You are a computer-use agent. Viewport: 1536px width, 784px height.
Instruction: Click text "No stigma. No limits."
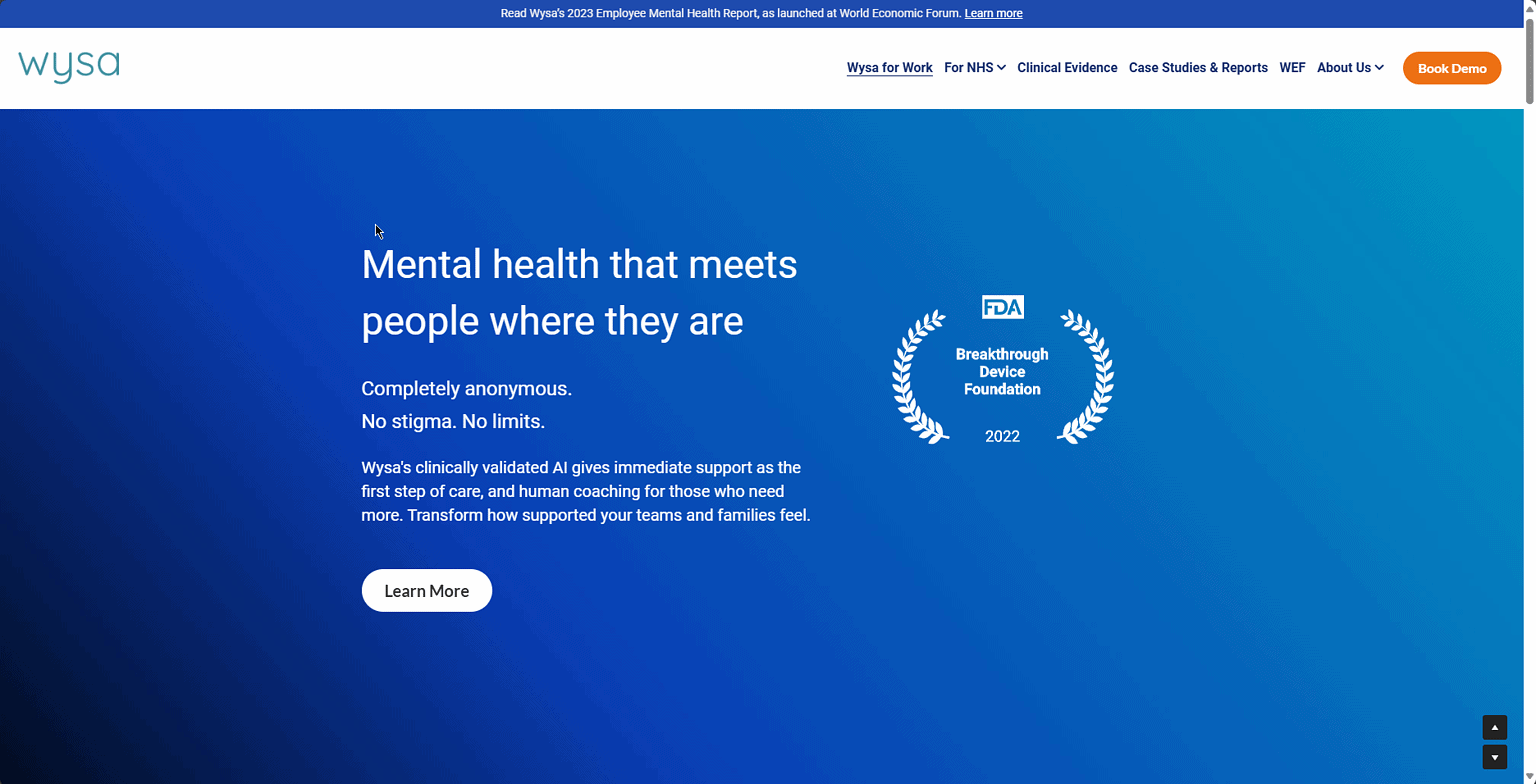click(x=453, y=421)
